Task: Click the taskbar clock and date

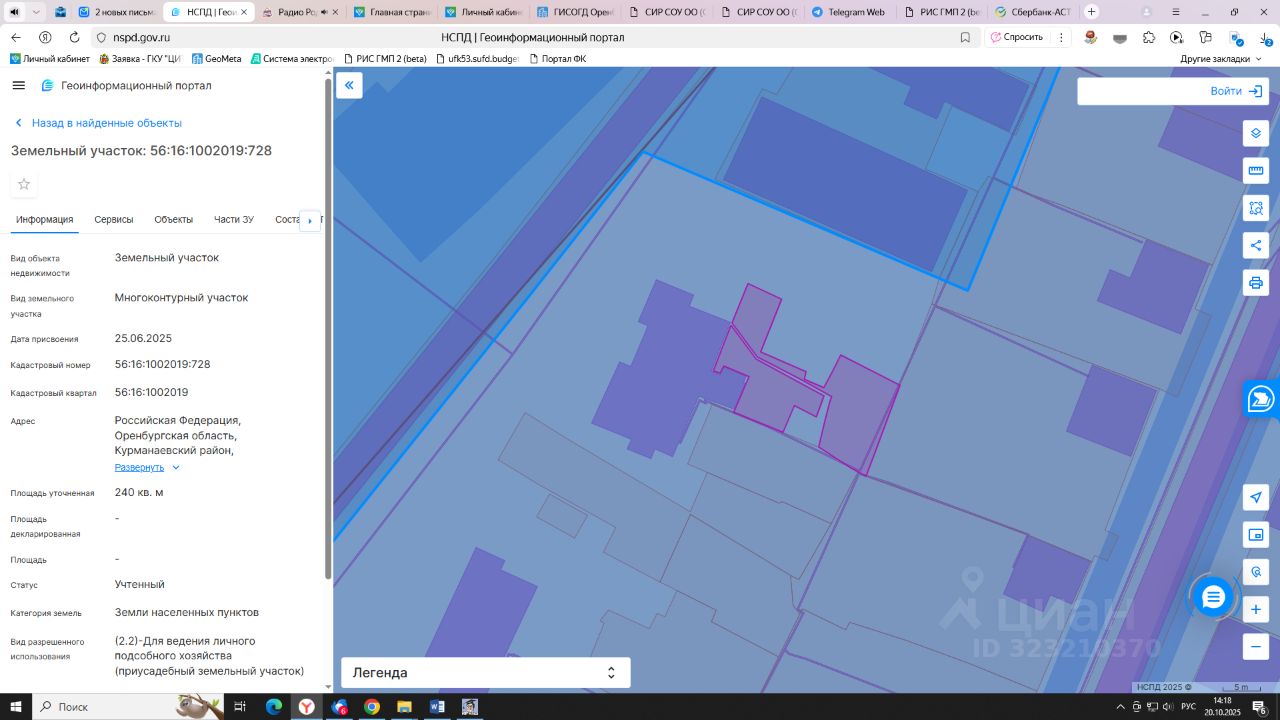Action: [1222, 707]
